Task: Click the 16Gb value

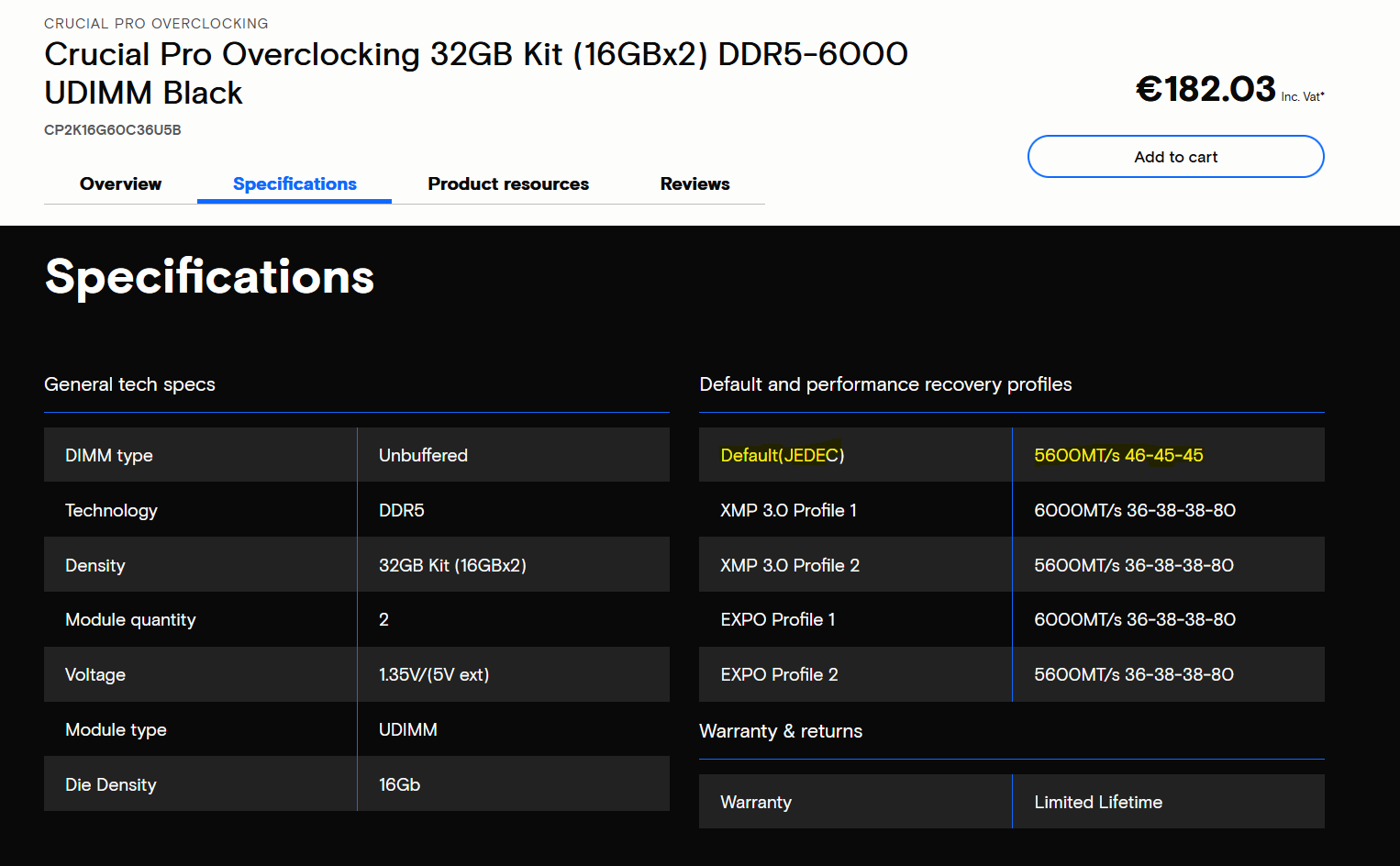Action: (x=399, y=784)
